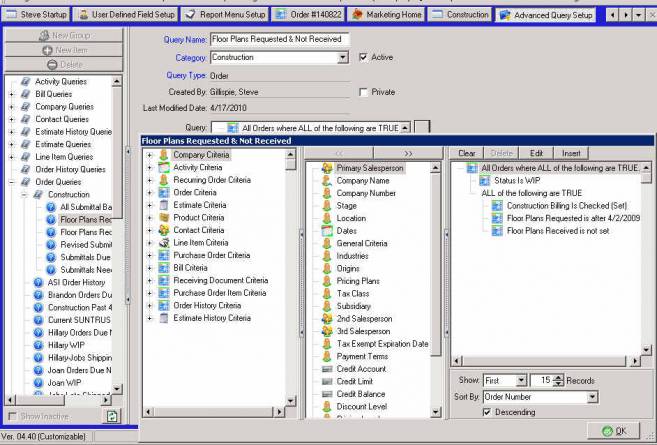Viewport: 657px width, 445px height.
Task: Click the New Group button
Action: pos(64,36)
